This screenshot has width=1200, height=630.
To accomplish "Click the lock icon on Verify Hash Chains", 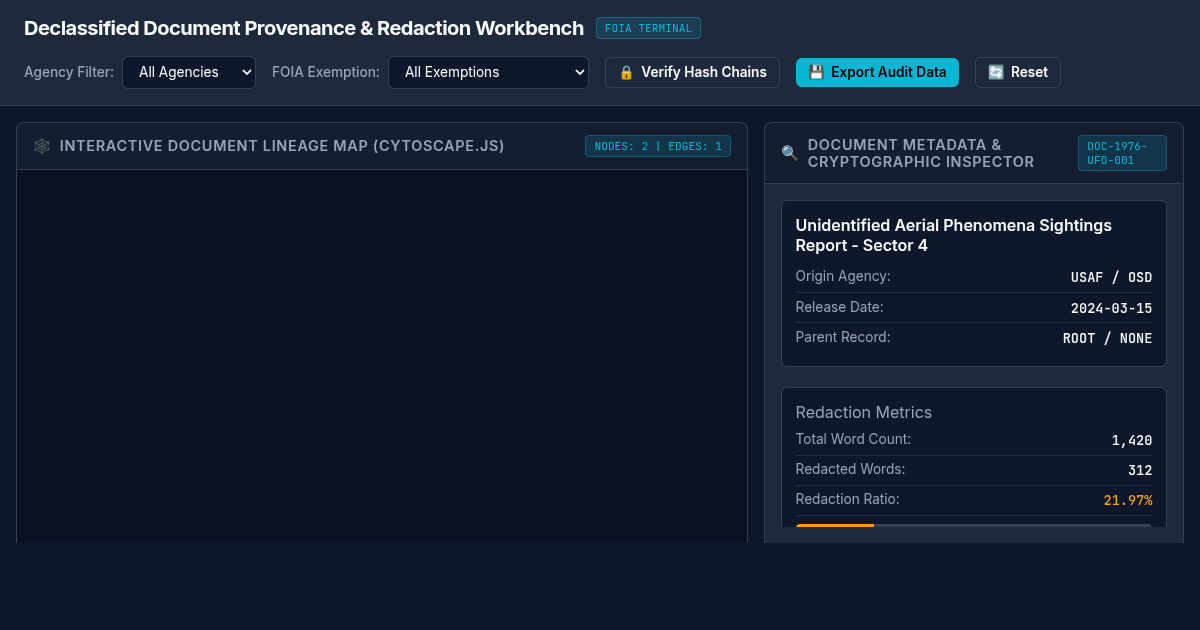I will coord(627,72).
